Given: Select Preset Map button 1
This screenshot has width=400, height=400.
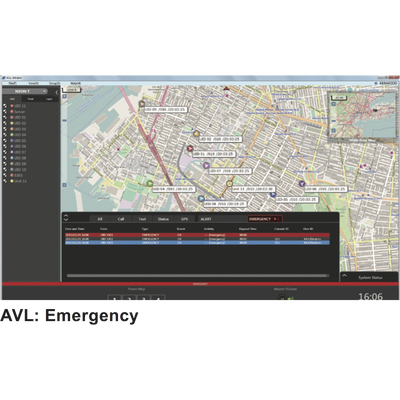Looking at the screenshot, I should pos(115,298).
